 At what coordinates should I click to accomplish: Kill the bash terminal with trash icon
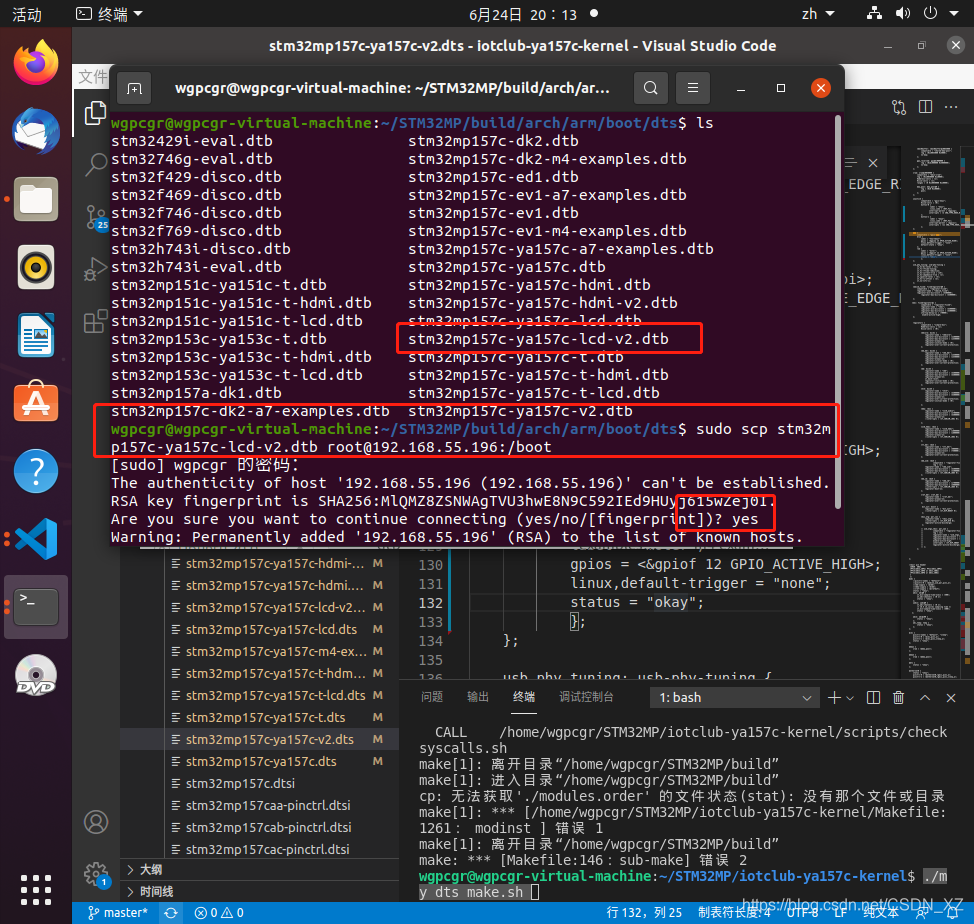pyautogui.click(x=898, y=697)
